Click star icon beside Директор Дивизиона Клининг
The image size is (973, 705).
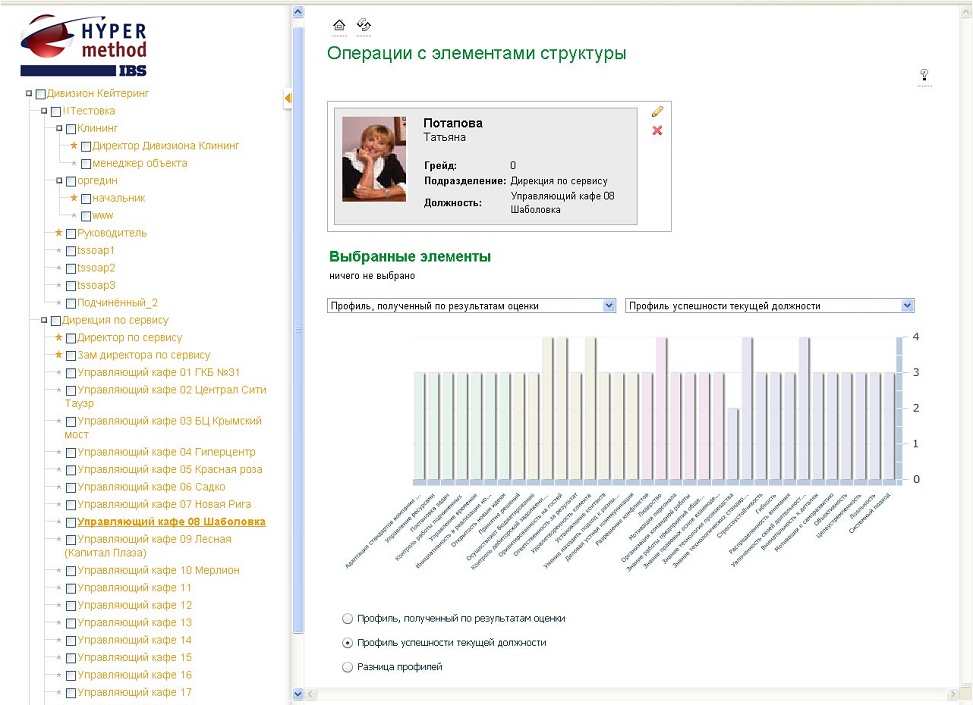tap(74, 145)
